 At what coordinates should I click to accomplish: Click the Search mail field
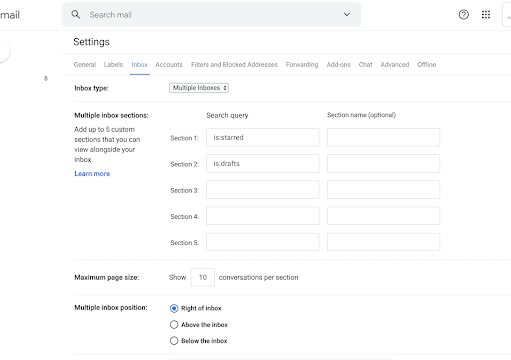point(211,15)
